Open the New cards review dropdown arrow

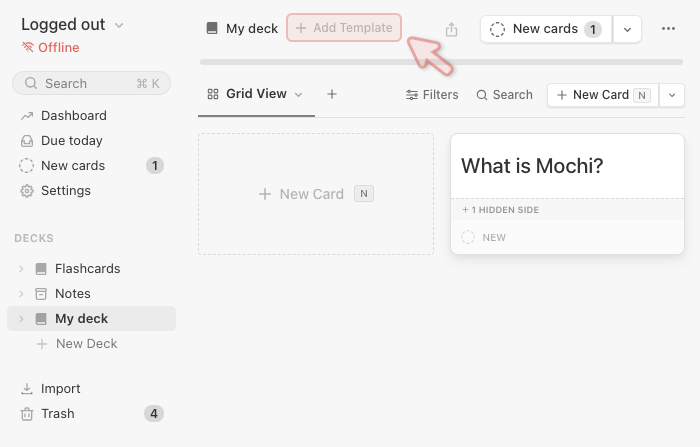coord(627,29)
